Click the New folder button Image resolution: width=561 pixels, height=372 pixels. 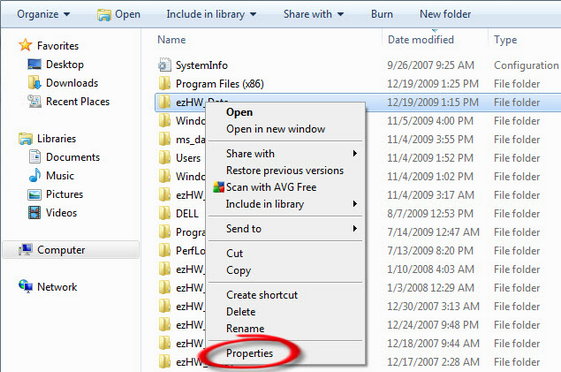445,14
